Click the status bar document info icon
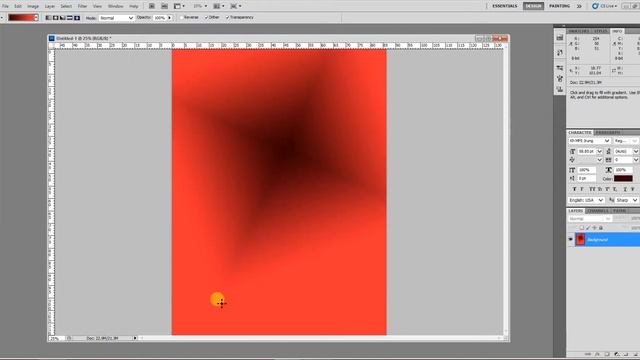 [69, 338]
